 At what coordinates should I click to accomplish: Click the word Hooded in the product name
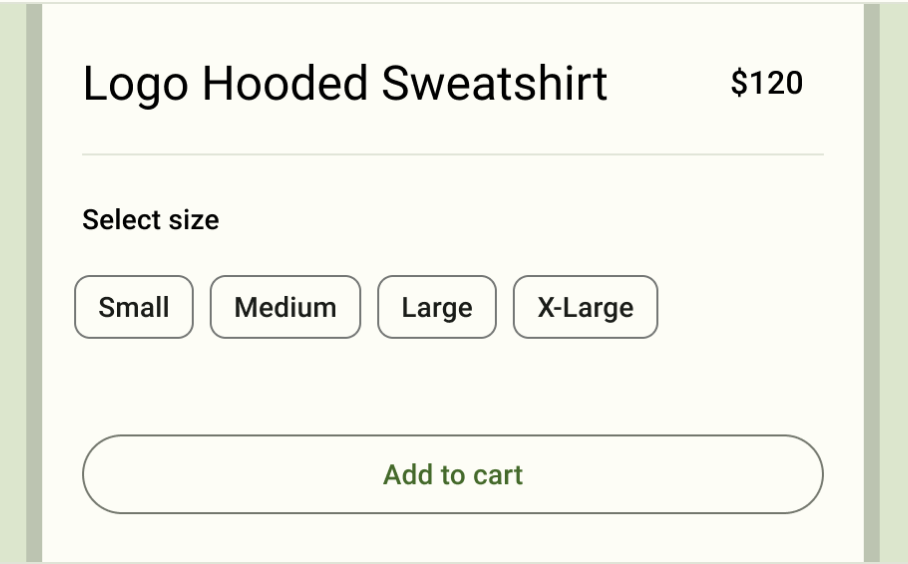[x=285, y=84]
